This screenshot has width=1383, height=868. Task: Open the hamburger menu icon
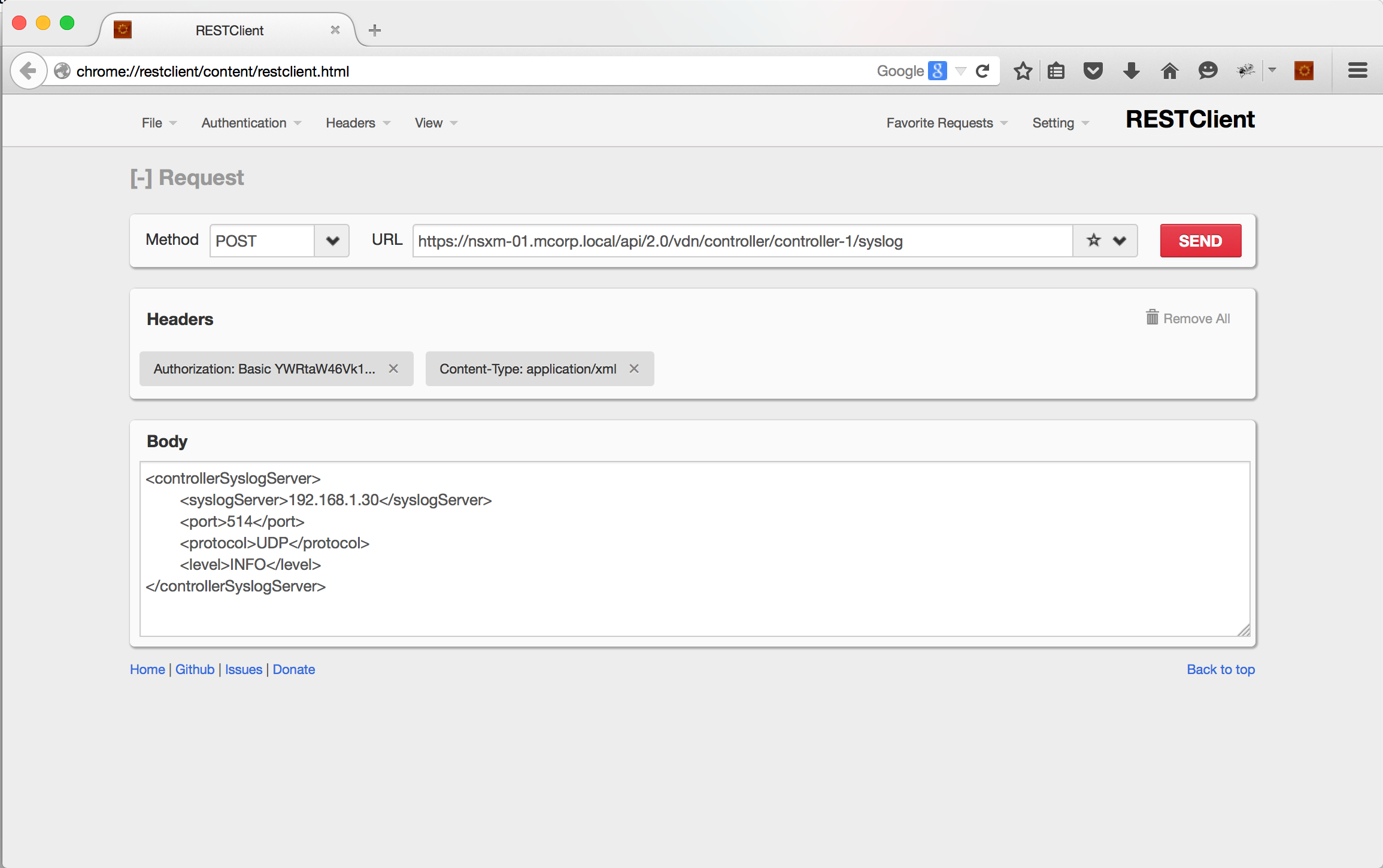click(1357, 71)
